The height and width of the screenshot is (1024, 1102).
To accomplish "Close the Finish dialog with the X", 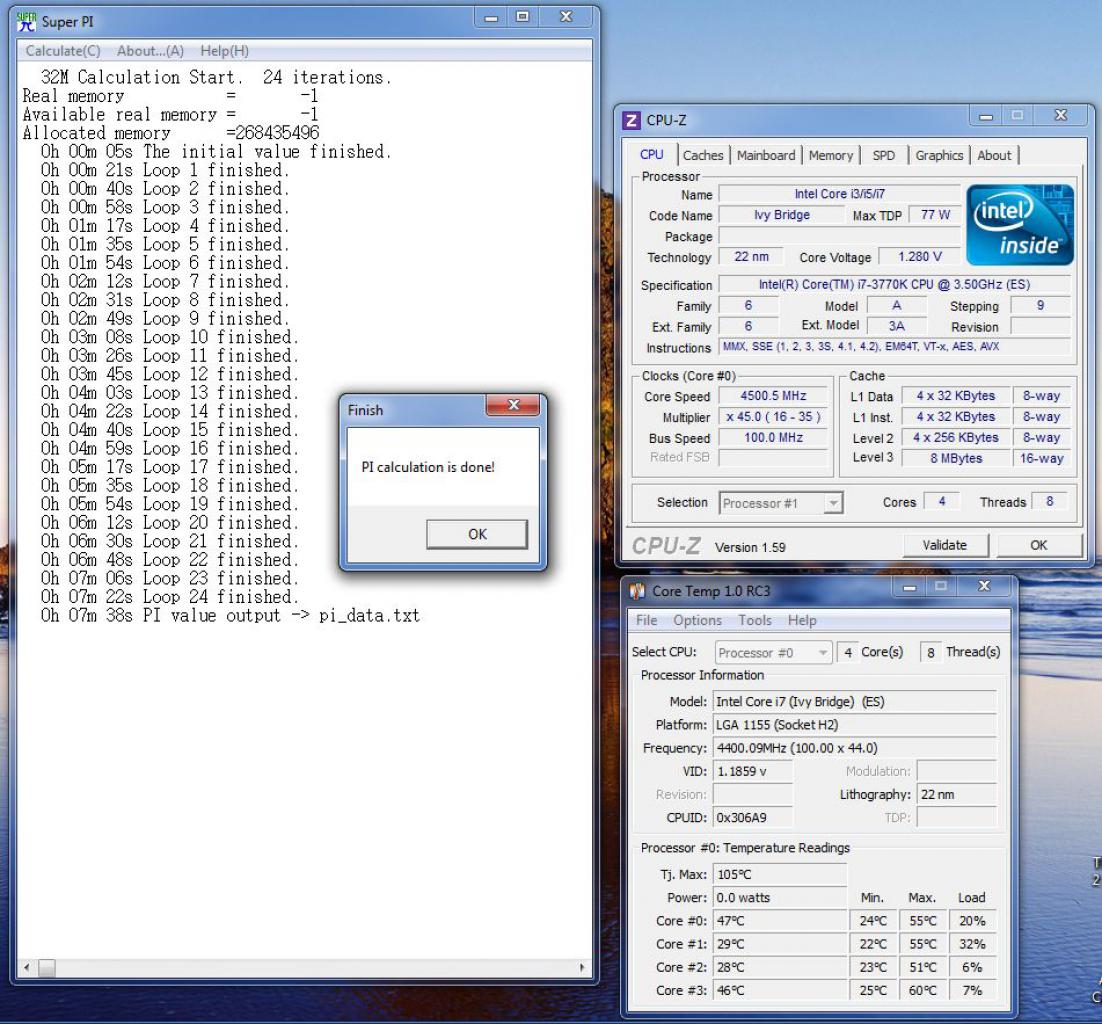I will (513, 405).
